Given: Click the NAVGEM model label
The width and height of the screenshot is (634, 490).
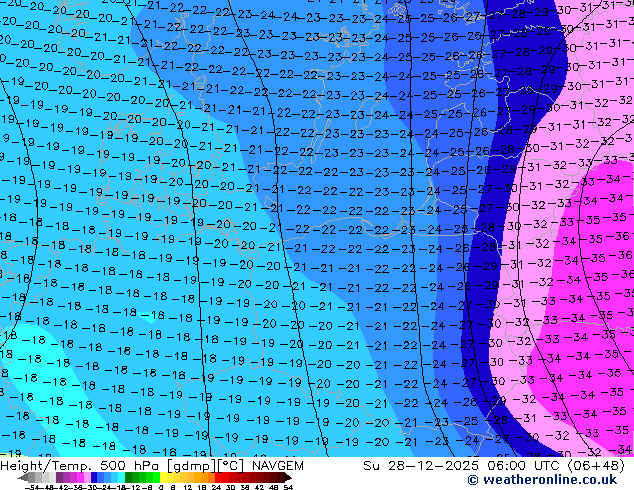Looking at the screenshot, I should (x=277, y=466).
